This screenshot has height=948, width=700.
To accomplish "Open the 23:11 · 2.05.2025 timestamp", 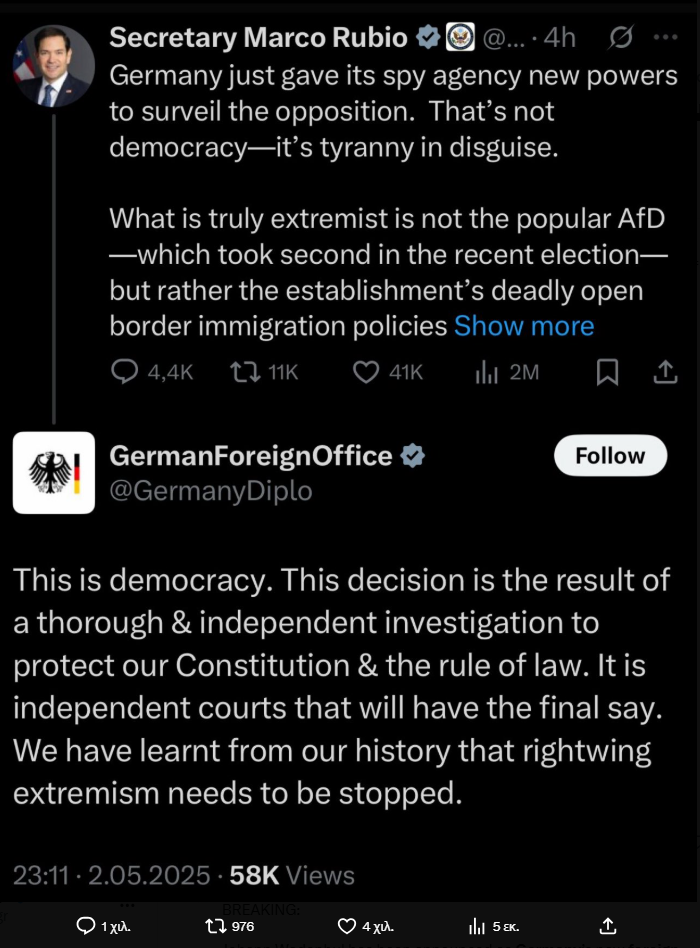I will (111, 875).
